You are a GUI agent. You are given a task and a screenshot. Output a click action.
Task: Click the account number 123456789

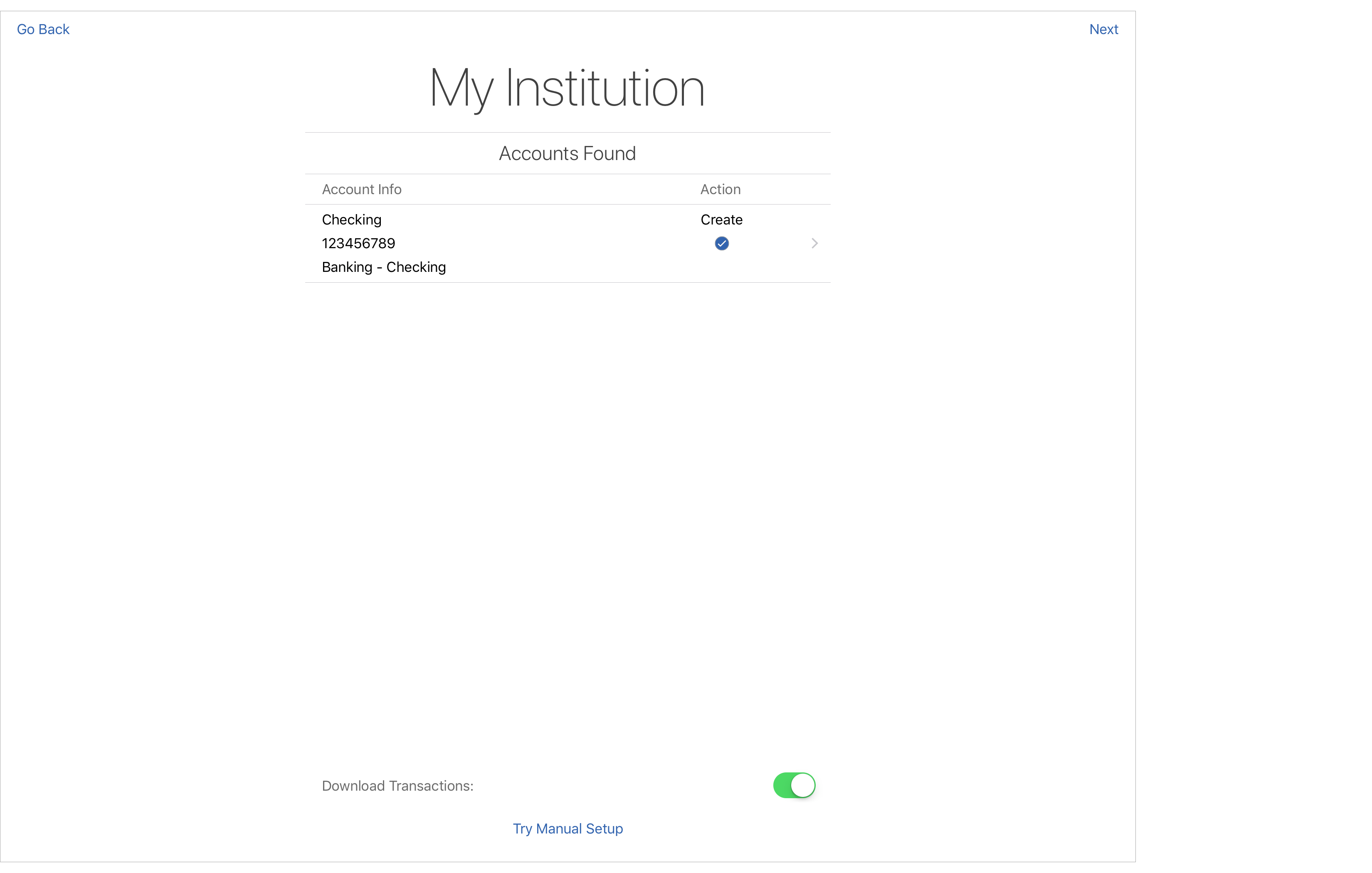[358, 243]
